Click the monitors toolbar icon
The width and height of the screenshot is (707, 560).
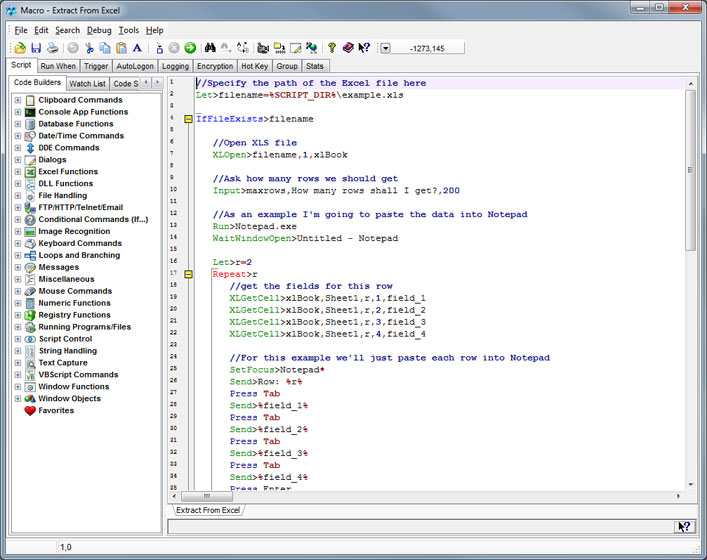pyautogui.click(x=280, y=48)
